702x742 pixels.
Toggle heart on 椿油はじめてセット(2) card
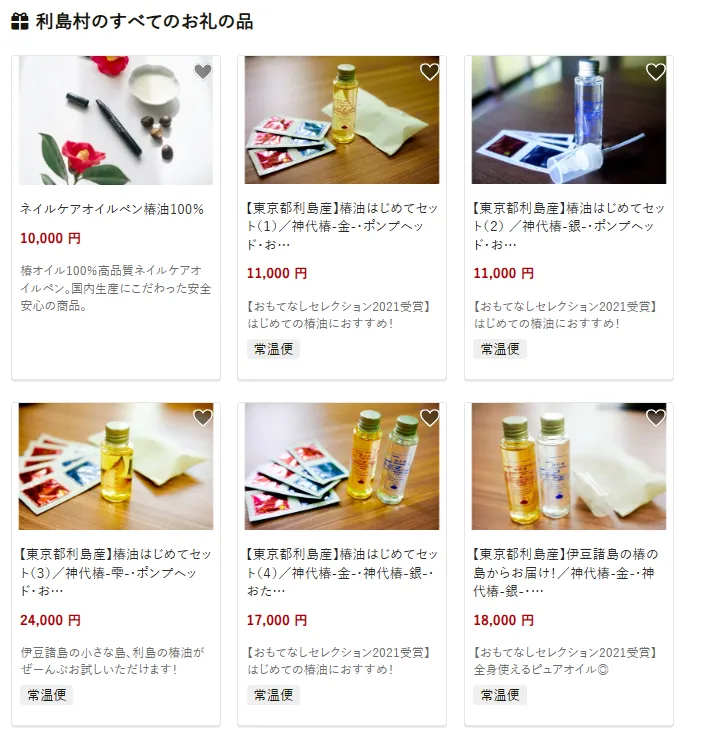pyautogui.click(x=656, y=71)
